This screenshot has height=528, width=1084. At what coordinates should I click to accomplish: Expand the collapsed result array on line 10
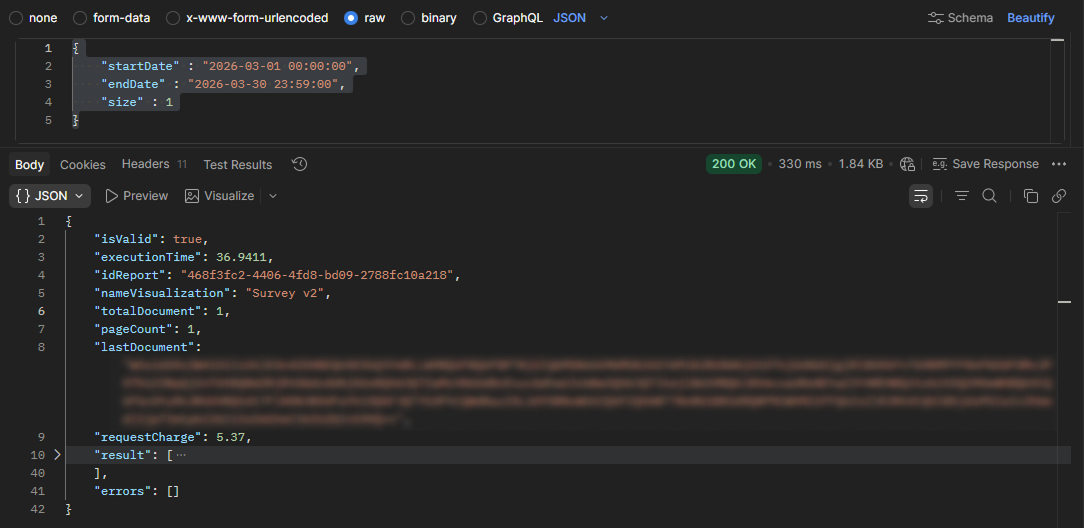point(57,455)
